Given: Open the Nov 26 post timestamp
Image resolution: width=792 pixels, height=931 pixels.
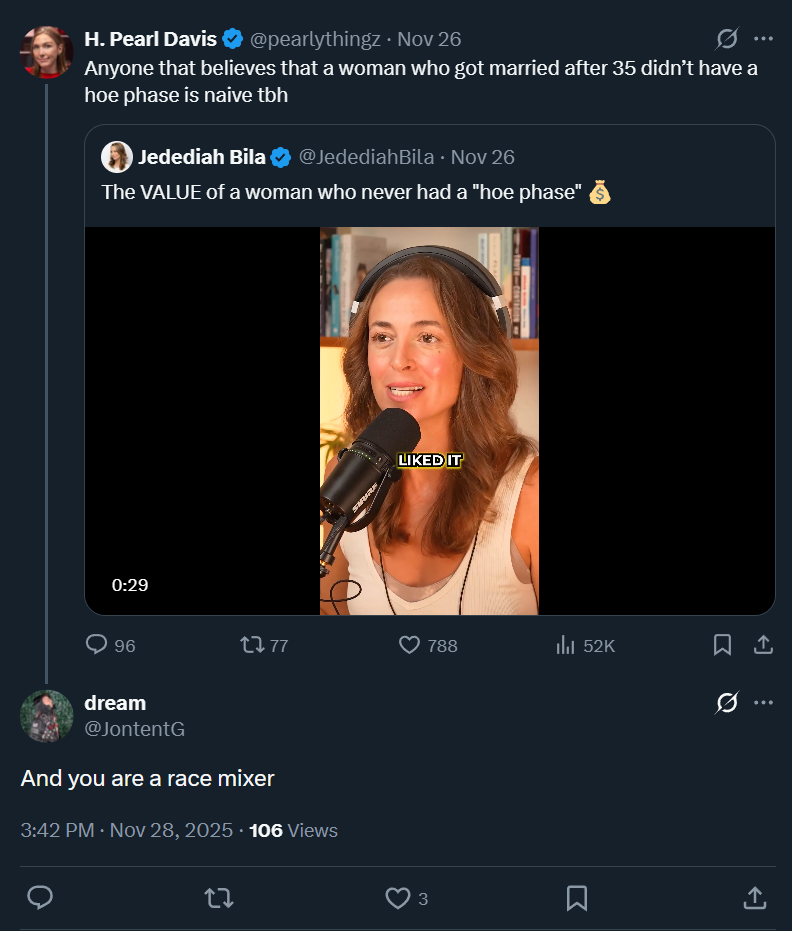Looking at the screenshot, I should coord(429,40).
